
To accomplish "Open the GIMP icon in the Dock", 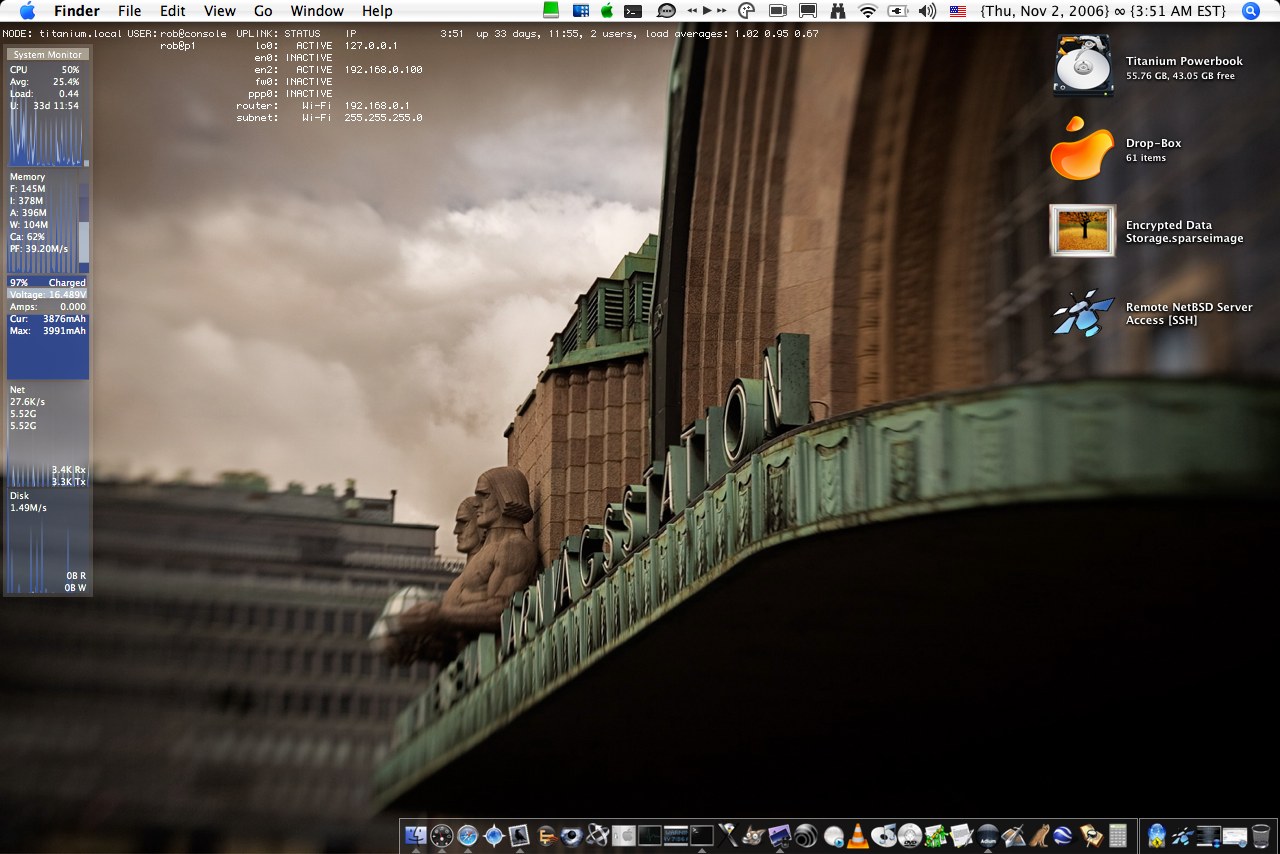I will click(x=753, y=835).
